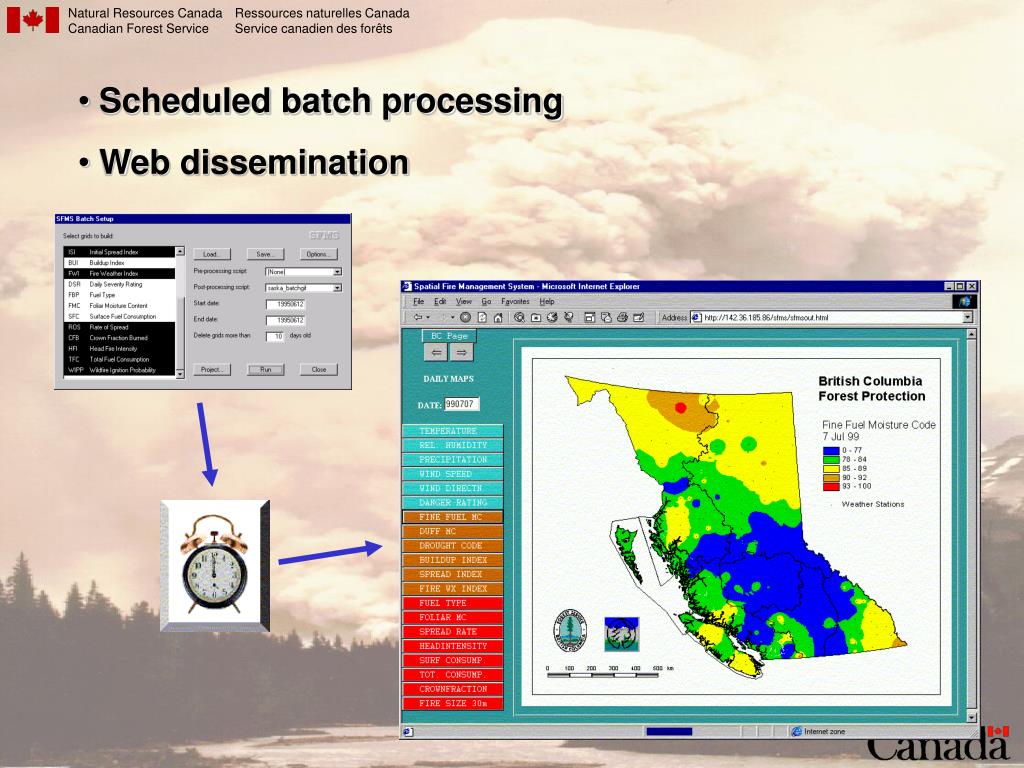Select the FUEL TYPE map button
Image resolution: width=1024 pixels, height=768 pixels.
pos(453,603)
